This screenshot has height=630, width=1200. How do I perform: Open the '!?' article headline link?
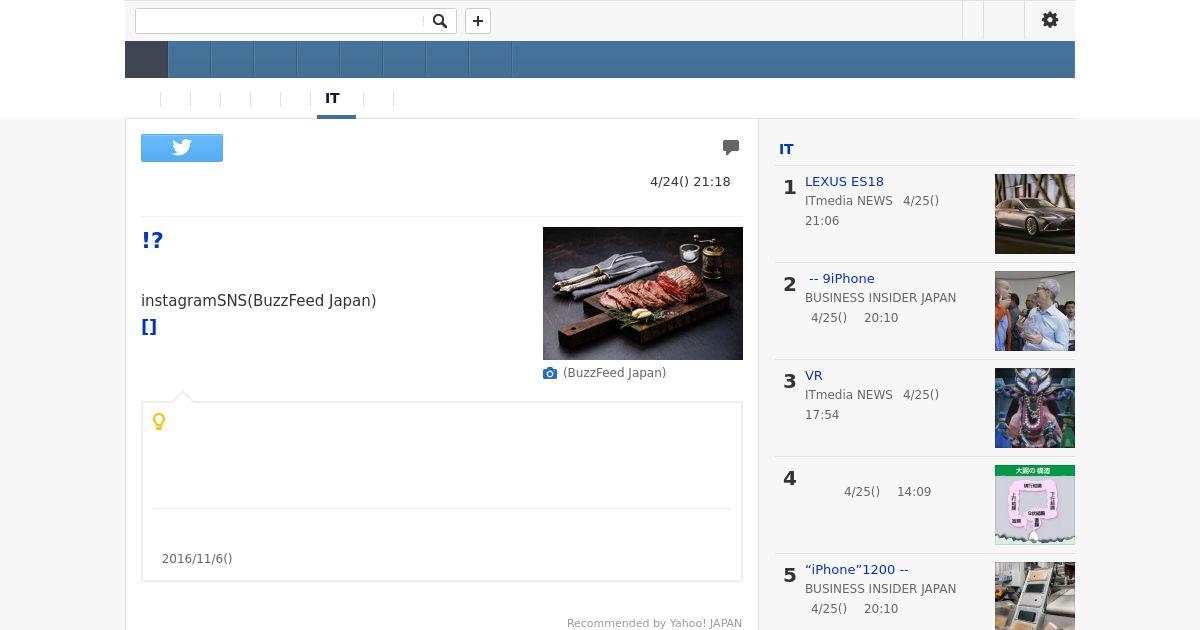152,240
